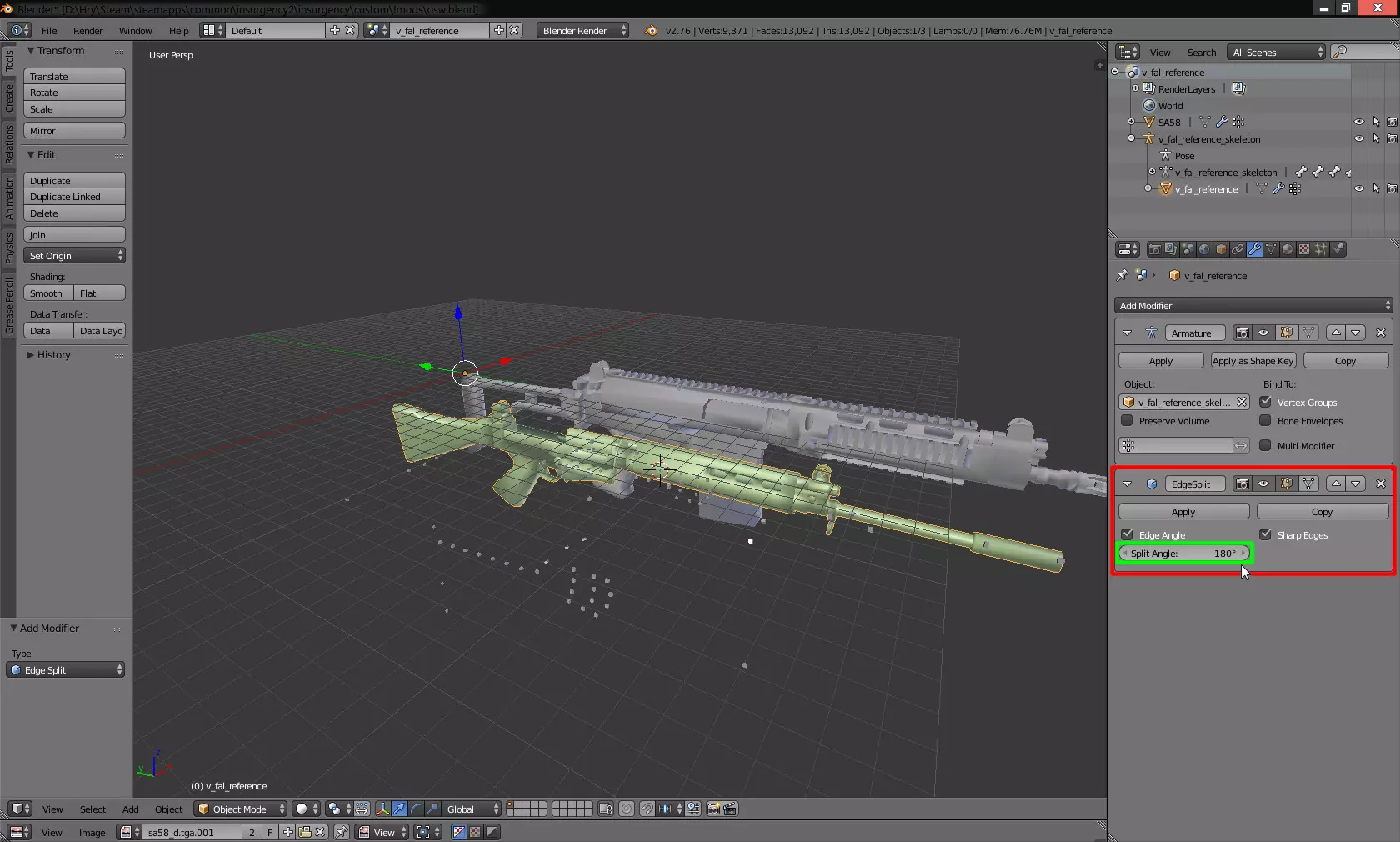Screen dimensions: 1400x842
Task: Remove the EdgeSplit modifier with its X icon
Action: tap(1380, 484)
